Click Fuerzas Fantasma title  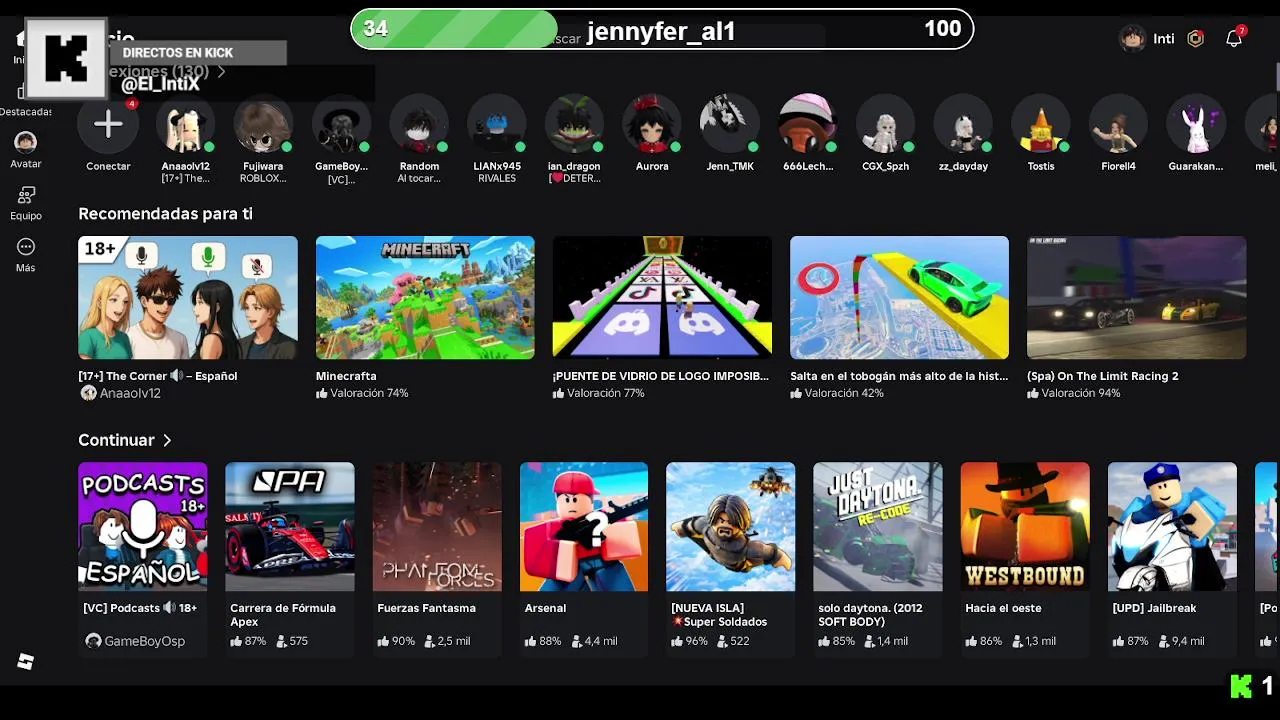click(x=426, y=608)
